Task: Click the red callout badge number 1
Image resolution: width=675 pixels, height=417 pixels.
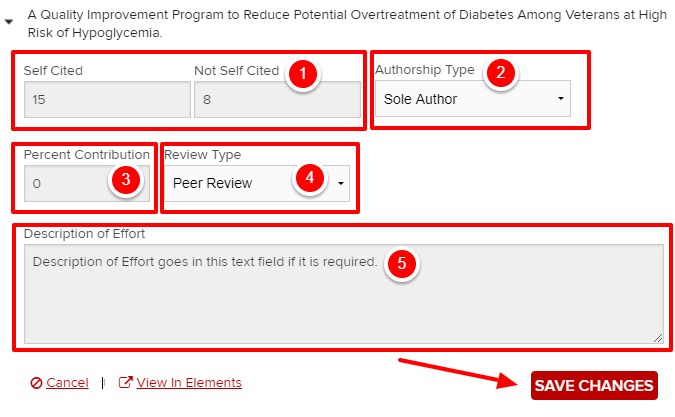Action: (x=302, y=74)
